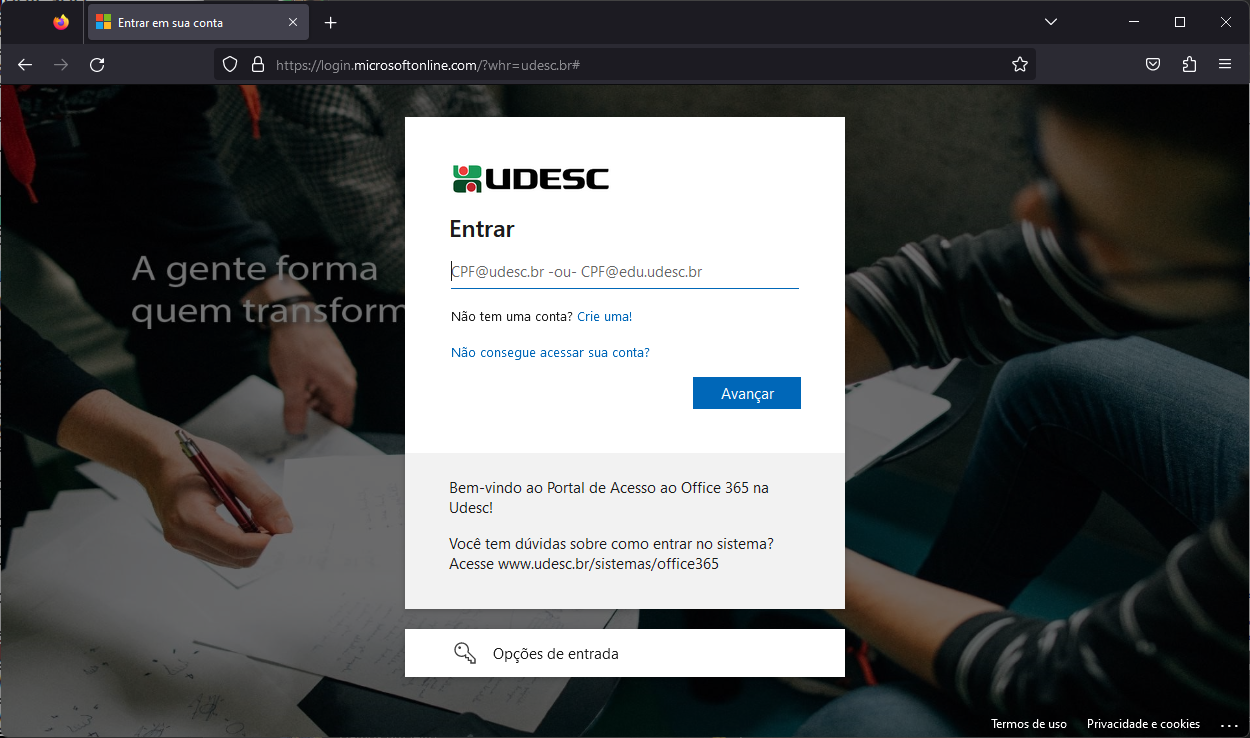Open a new tab with plus button

[x=331, y=22]
